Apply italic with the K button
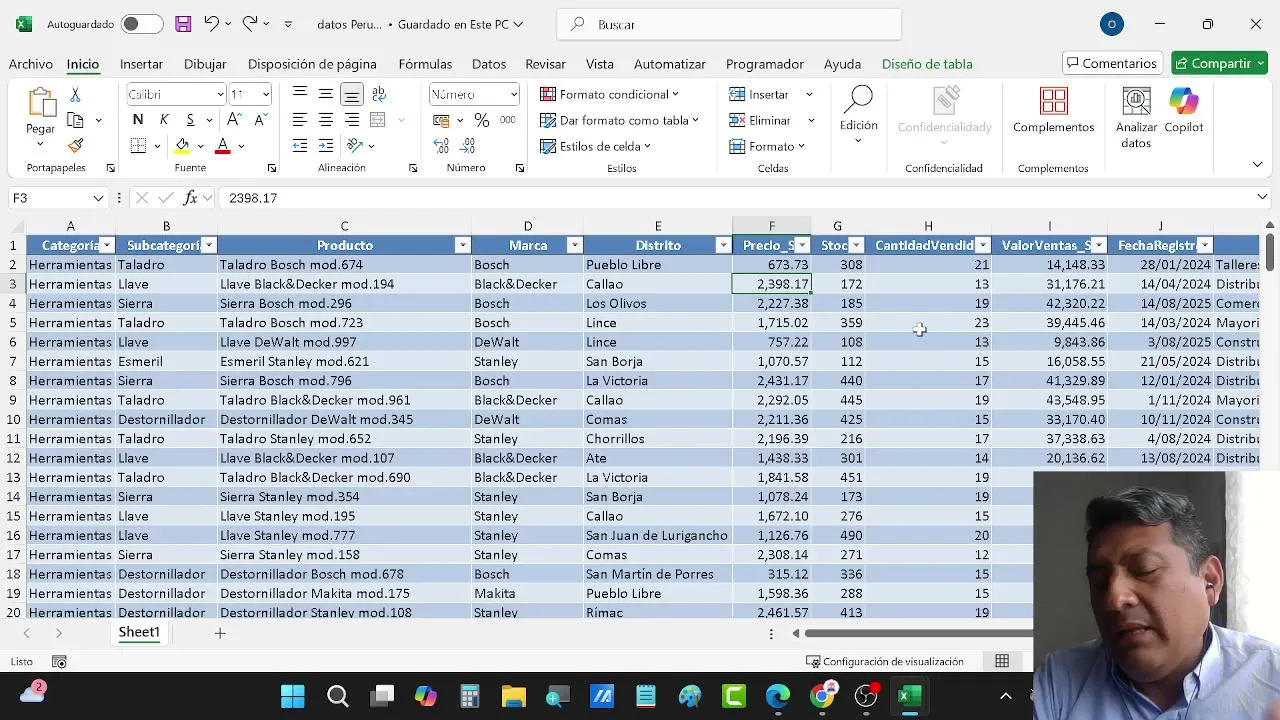The height and width of the screenshot is (720, 1280). coord(164,120)
